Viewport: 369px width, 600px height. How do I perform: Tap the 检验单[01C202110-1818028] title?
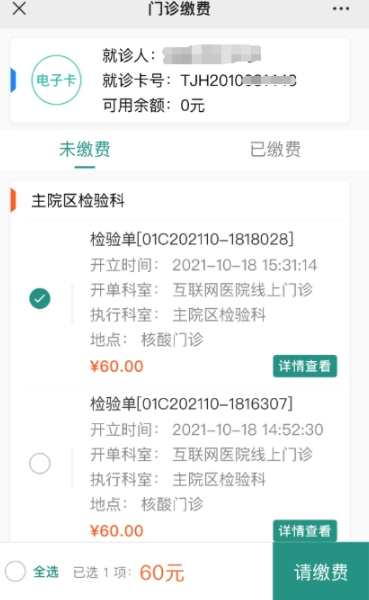pyautogui.click(x=192, y=239)
